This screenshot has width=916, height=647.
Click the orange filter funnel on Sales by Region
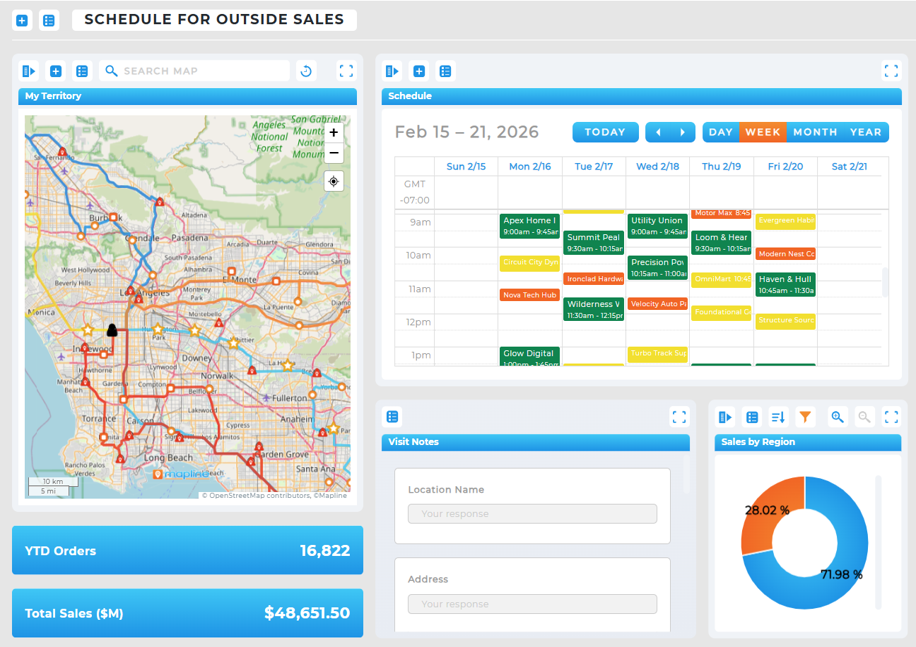(805, 417)
